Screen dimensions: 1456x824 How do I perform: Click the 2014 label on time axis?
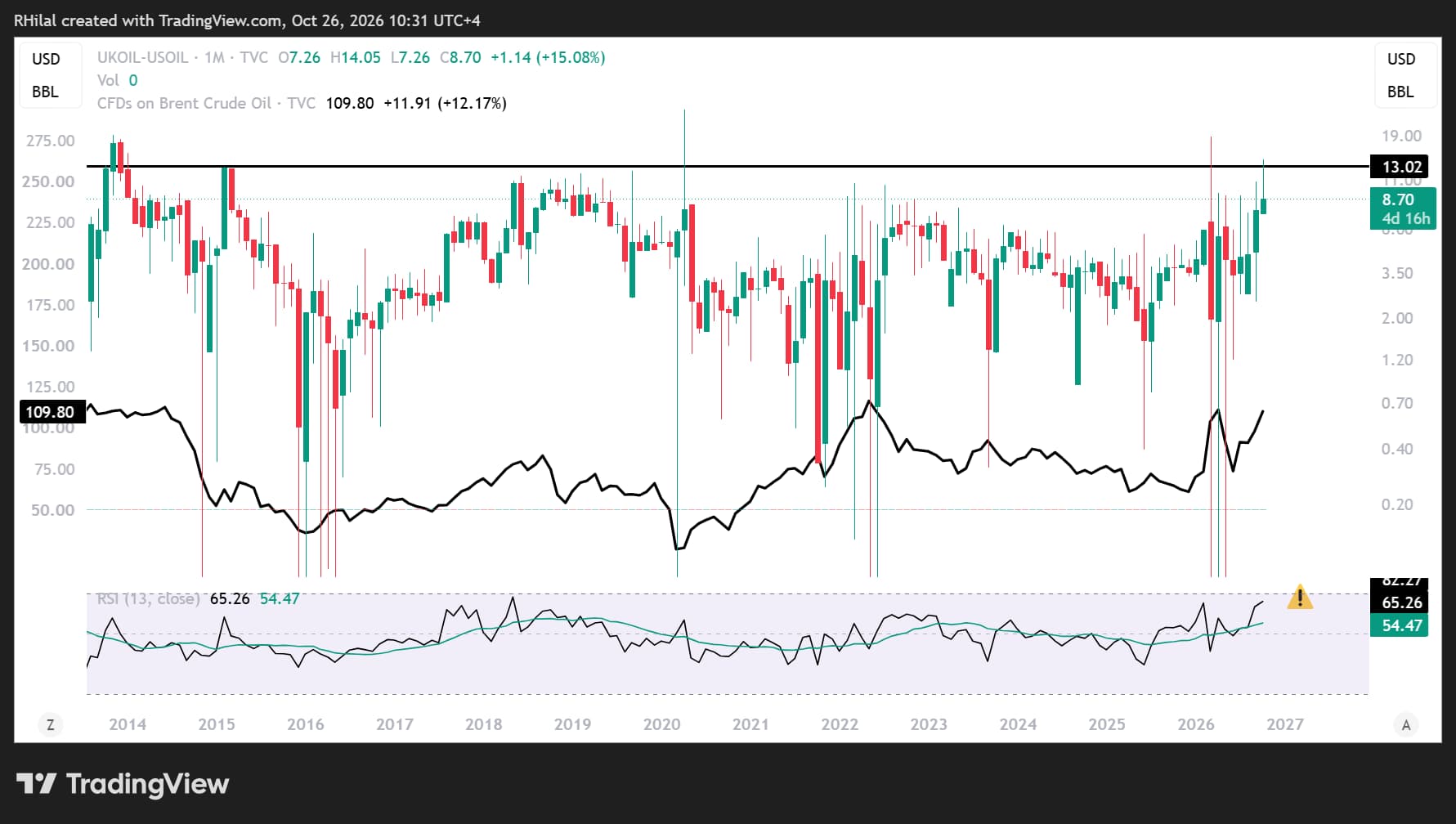point(128,724)
